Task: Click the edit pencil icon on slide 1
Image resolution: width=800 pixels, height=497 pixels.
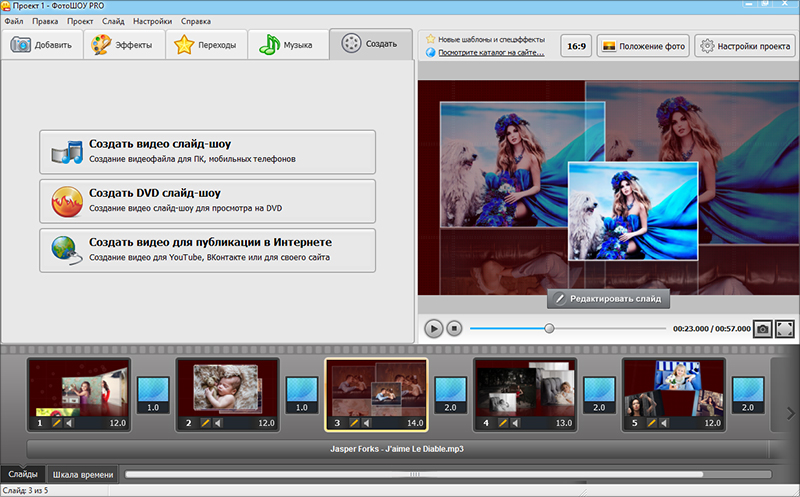Action: (x=56, y=423)
